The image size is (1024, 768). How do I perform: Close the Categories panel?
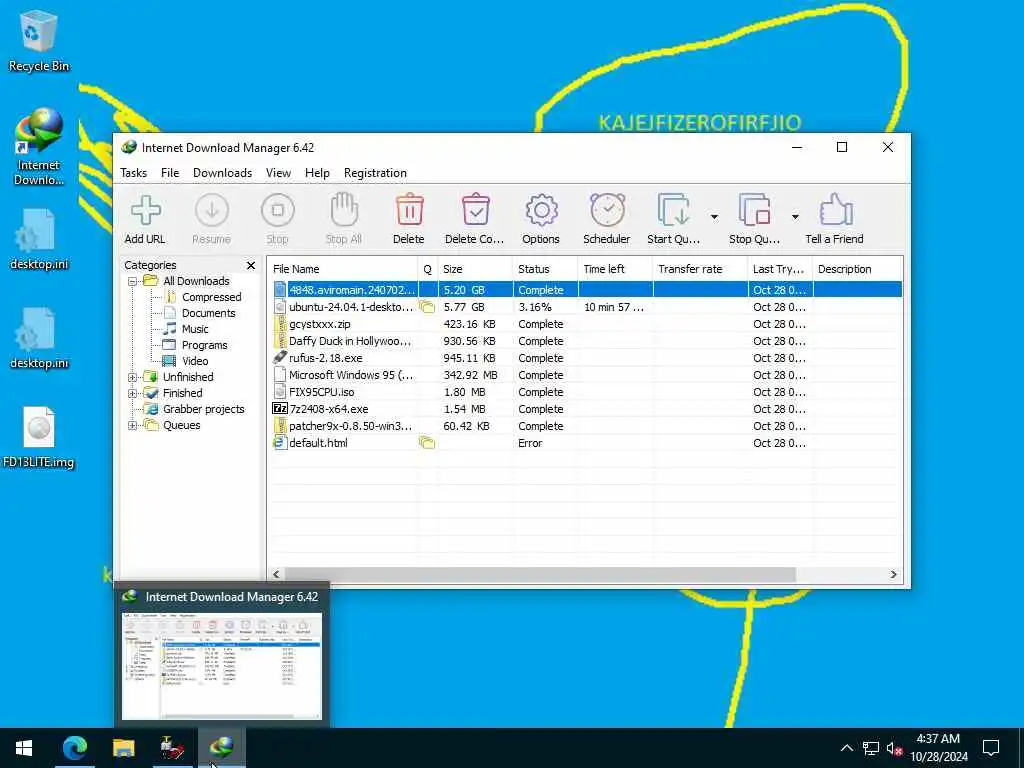(x=251, y=265)
